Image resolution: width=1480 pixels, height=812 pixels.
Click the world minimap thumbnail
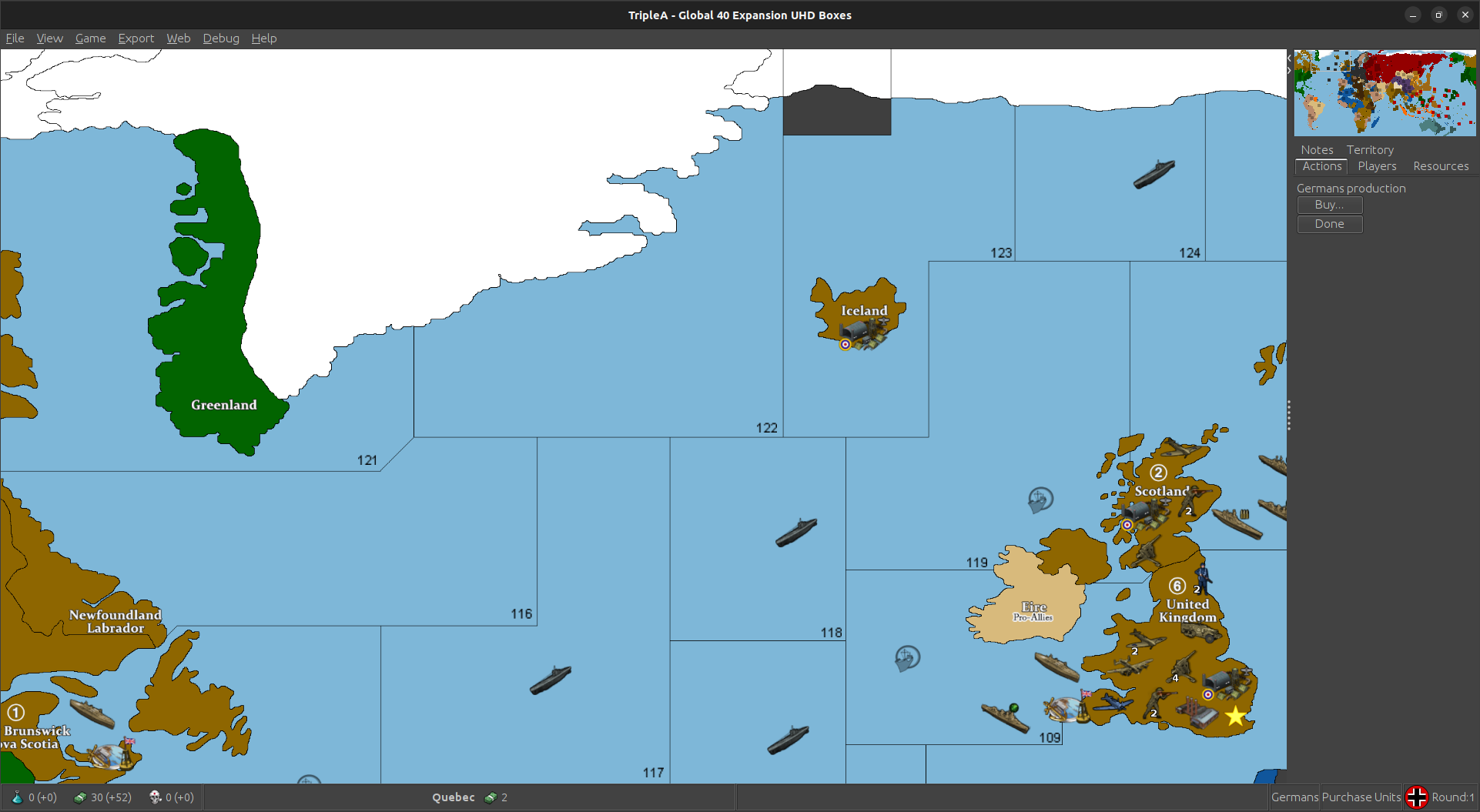coord(1385,93)
